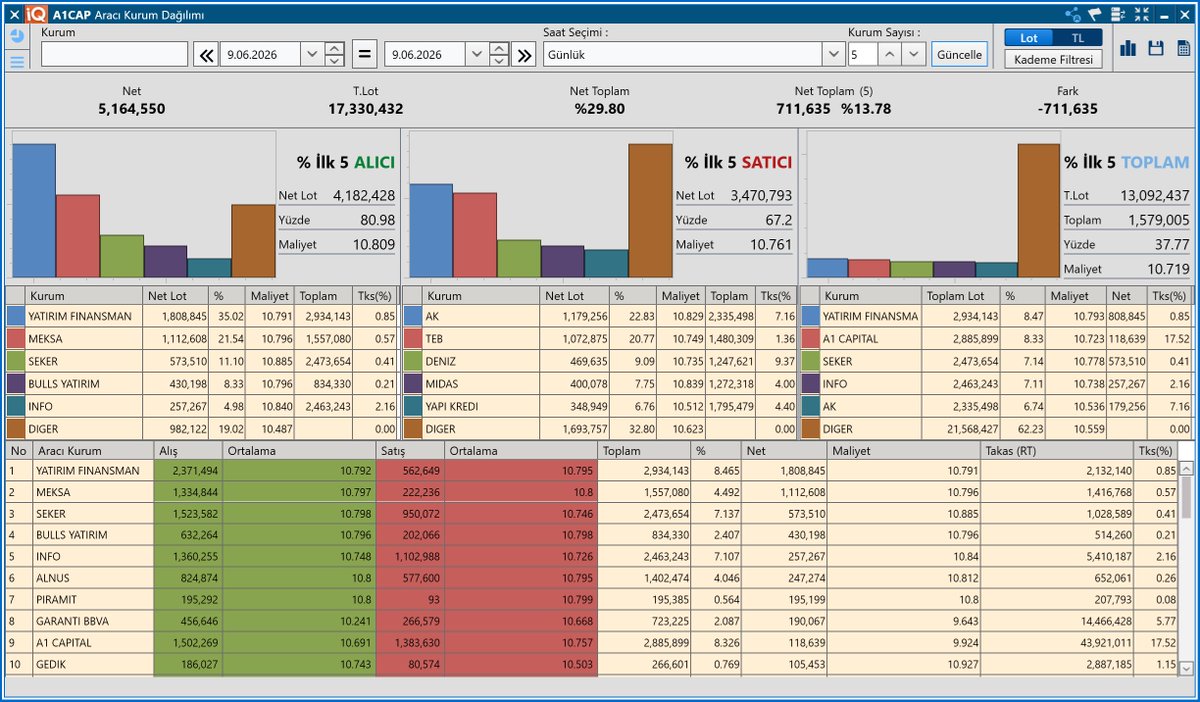Screen dimensions: 1200x702
Task: Click the Fark value -711,635
Action: pyautogui.click(x=1067, y=109)
